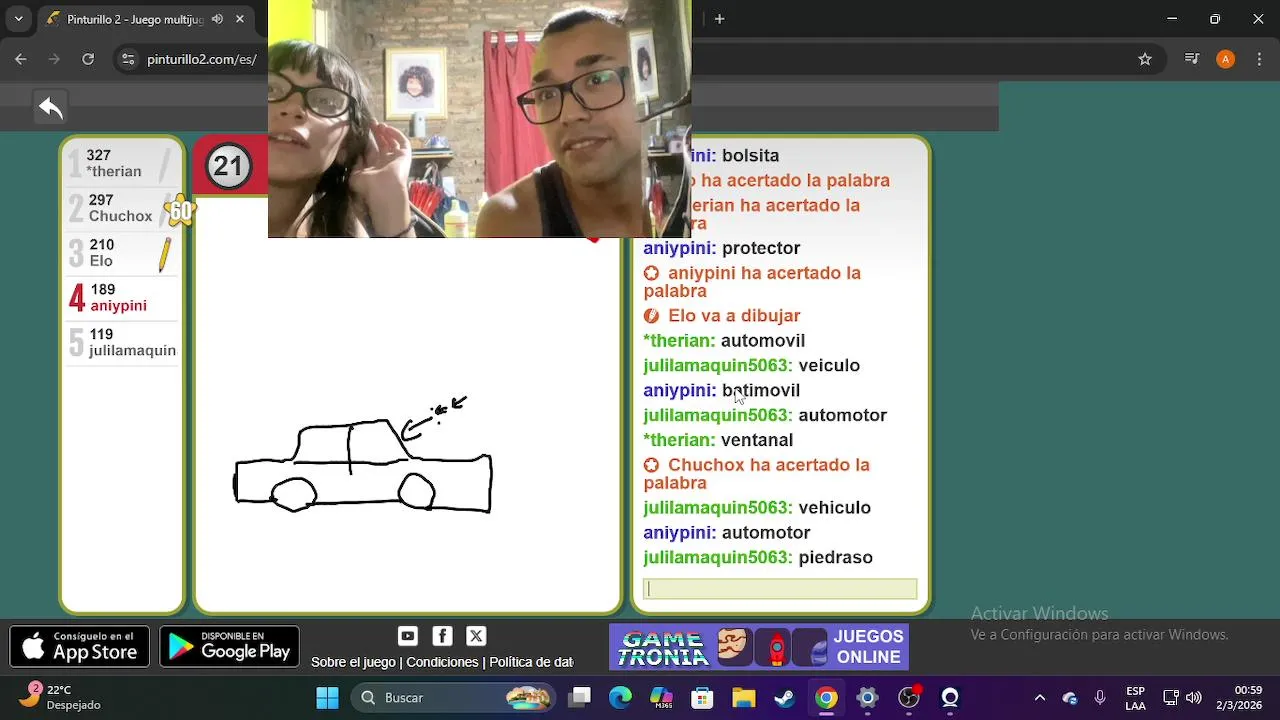This screenshot has height=720, width=1280.
Task: Open Task View on the taskbar
Action: point(580,698)
